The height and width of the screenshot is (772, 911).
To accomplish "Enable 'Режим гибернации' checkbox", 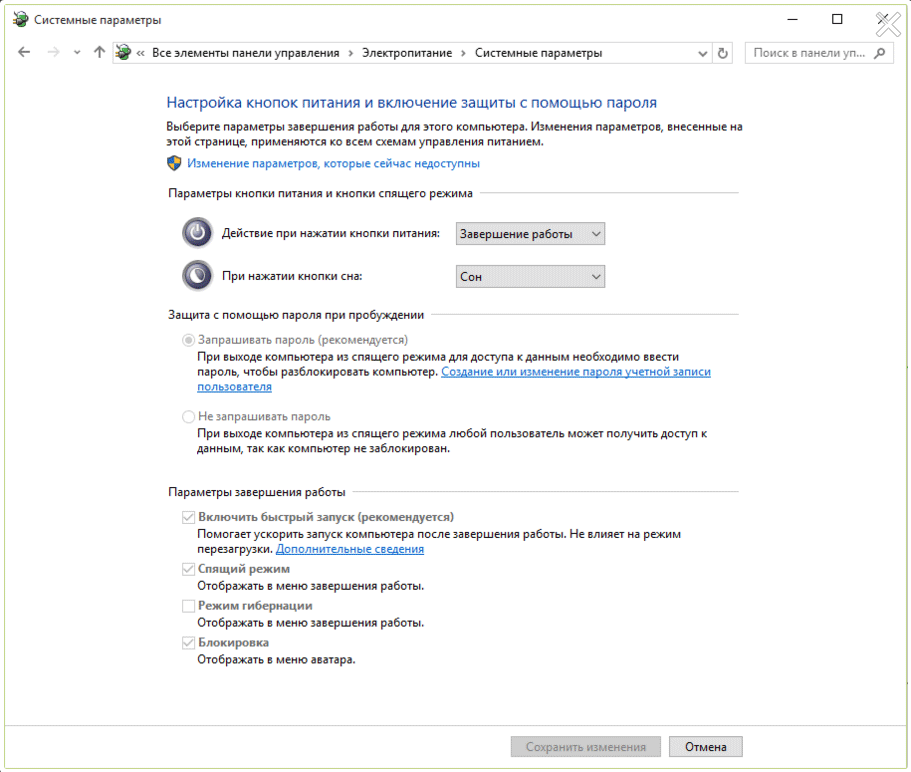I will 188,606.
